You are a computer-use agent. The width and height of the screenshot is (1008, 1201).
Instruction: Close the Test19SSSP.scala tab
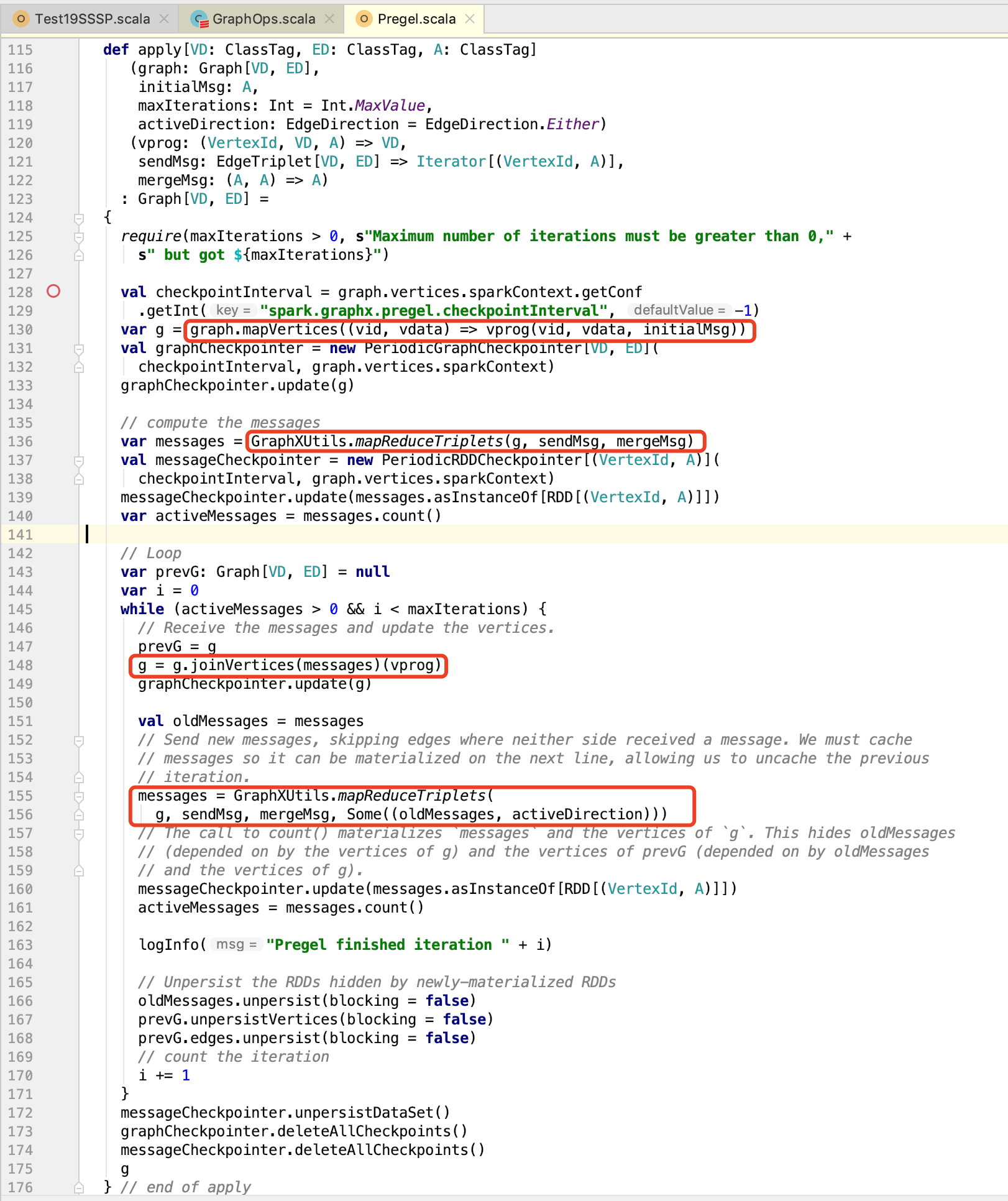click(x=164, y=19)
